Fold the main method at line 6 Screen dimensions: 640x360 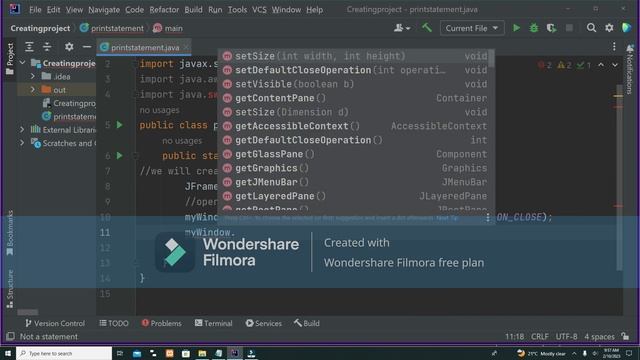(x=135, y=156)
